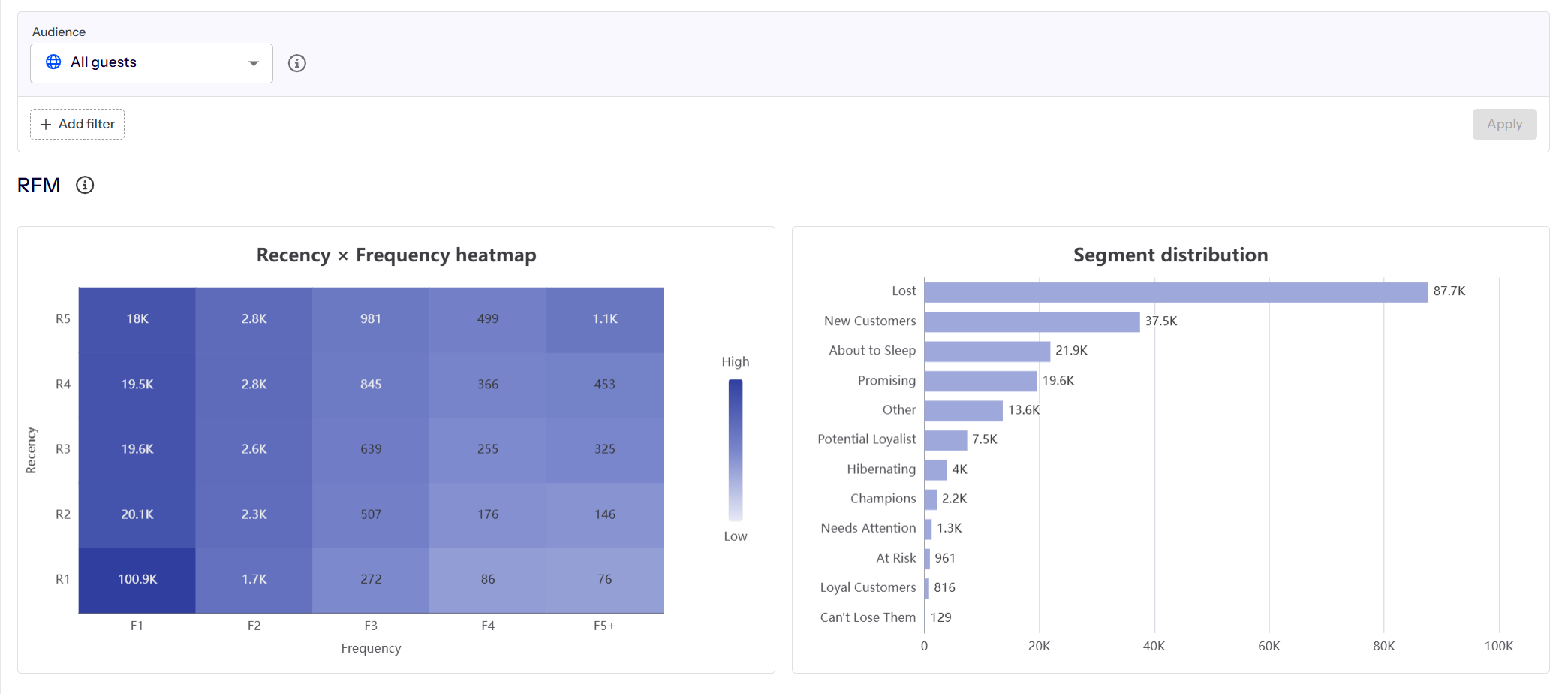Click the Lost segment bar
1568x694 pixels.
(x=1176, y=291)
